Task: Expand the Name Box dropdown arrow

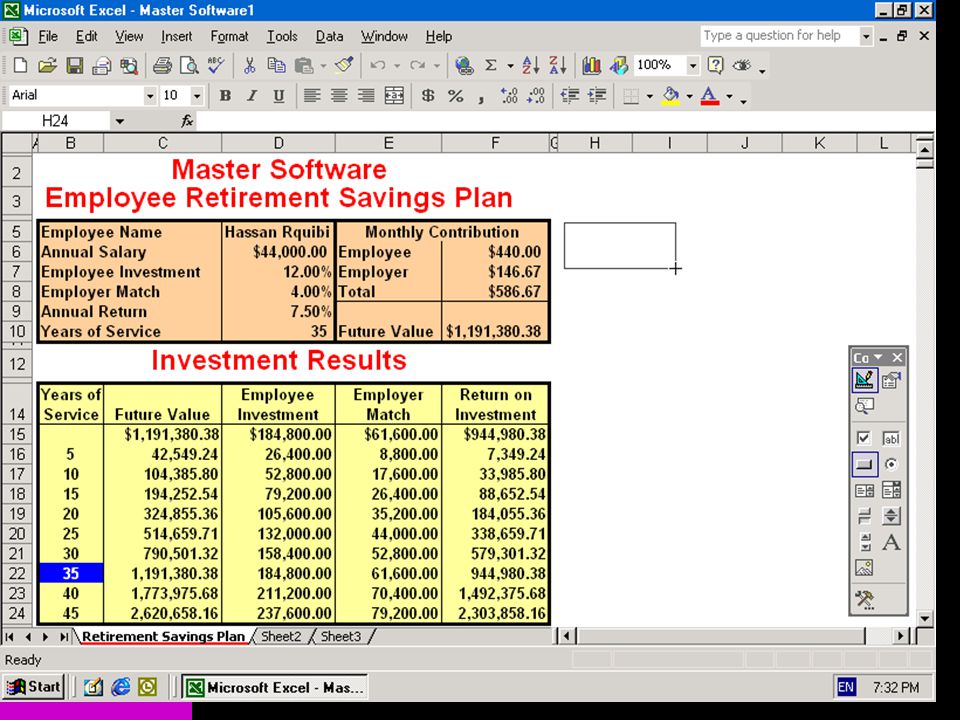Action: [119, 121]
